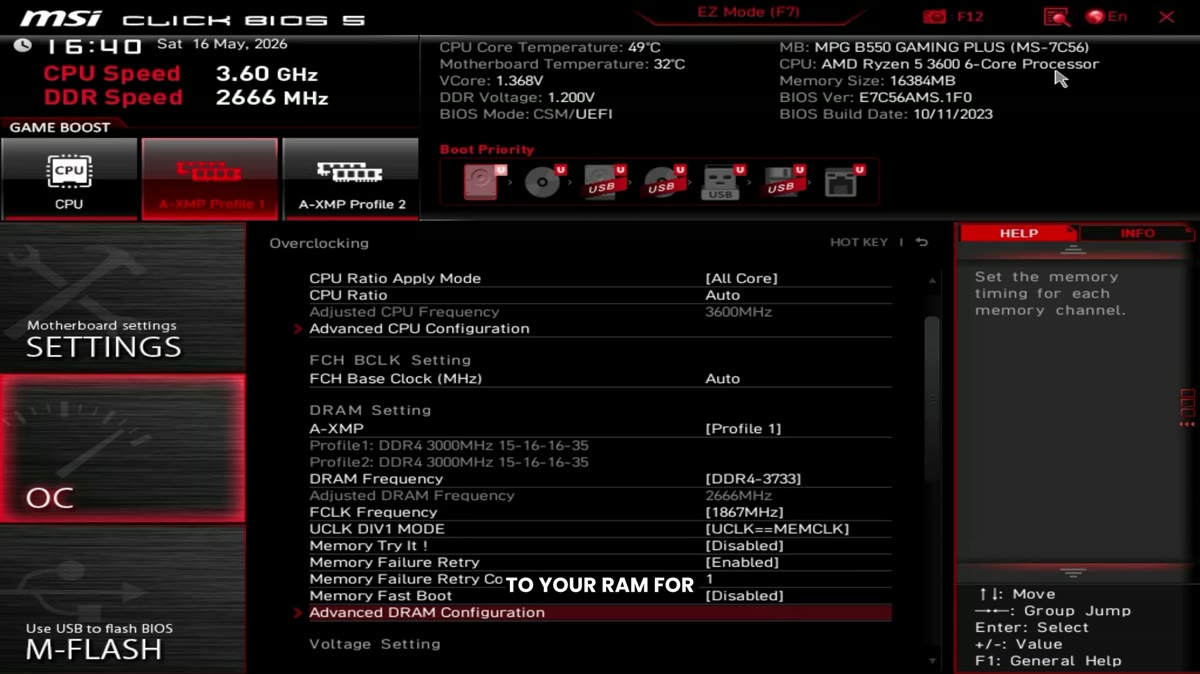
Task: Click the VCore: 1.368V reading
Action: tap(491, 80)
